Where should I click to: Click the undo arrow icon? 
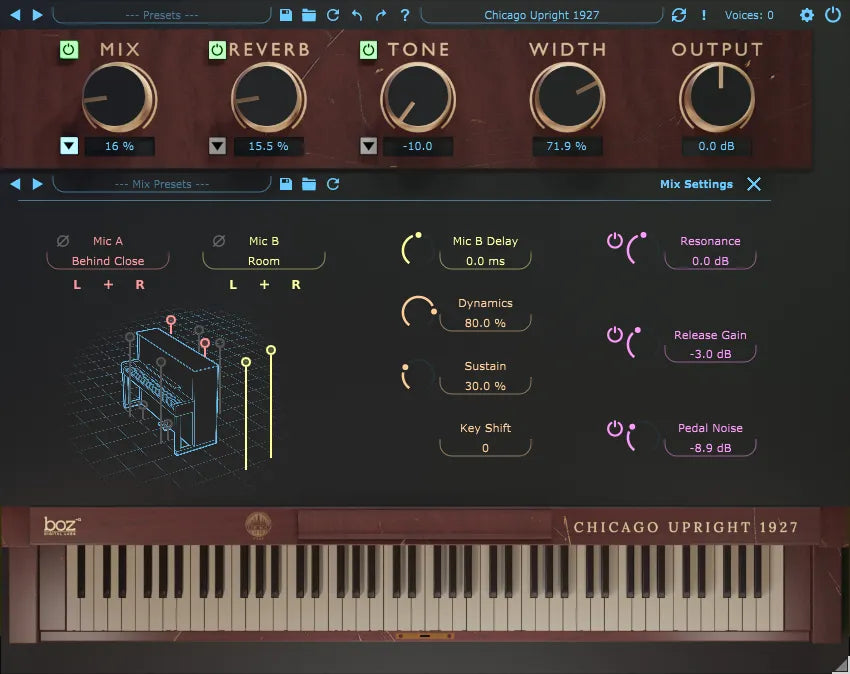point(358,15)
